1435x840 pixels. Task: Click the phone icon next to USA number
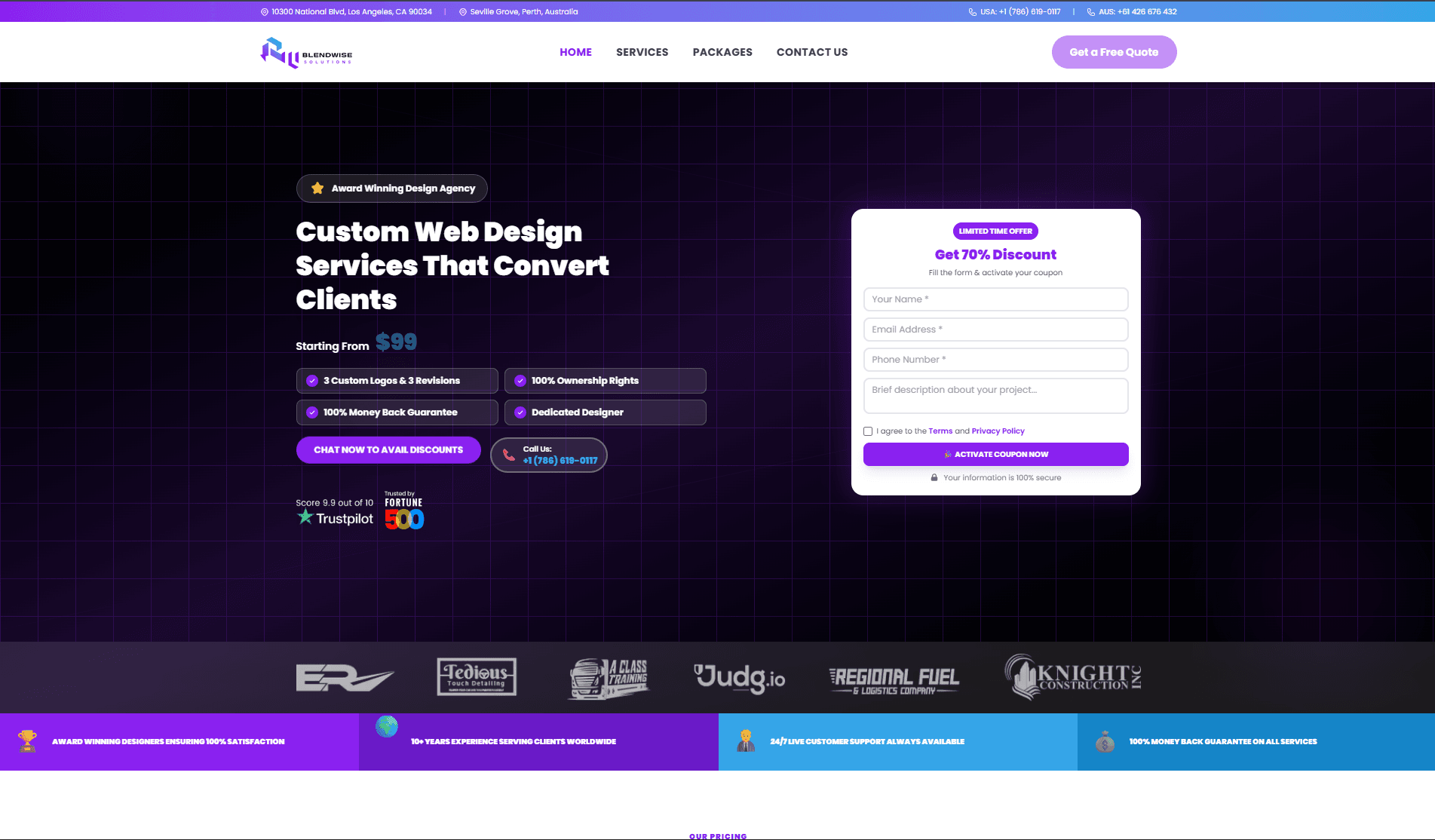click(974, 11)
